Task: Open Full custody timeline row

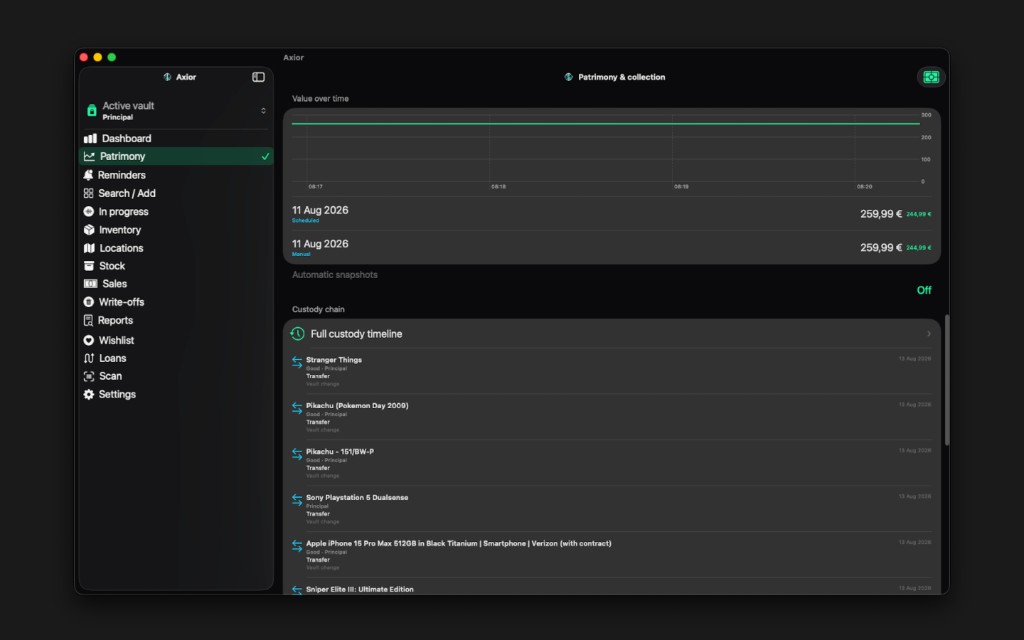Action: point(612,334)
